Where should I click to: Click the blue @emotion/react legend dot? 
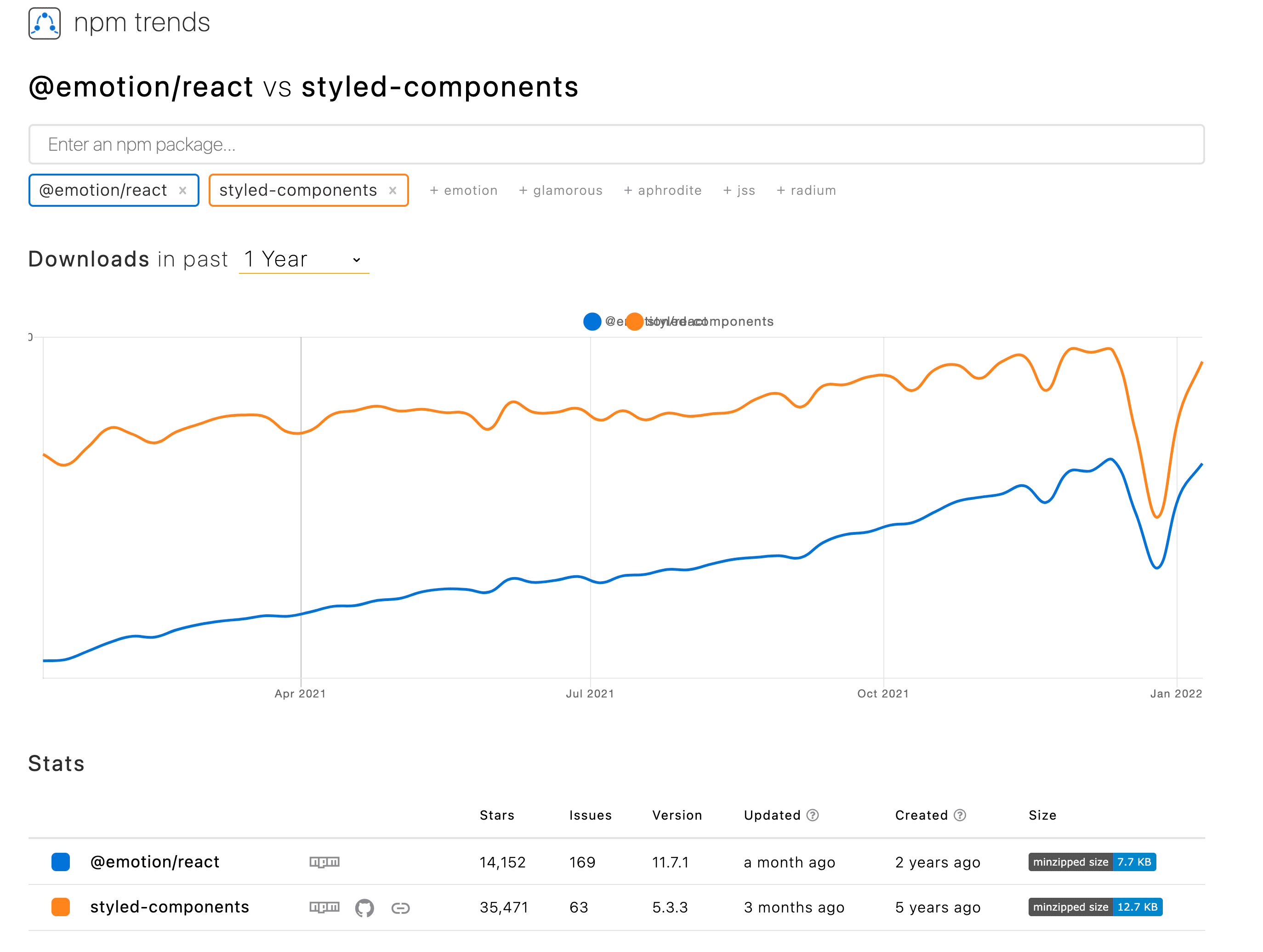pos(592,321)
